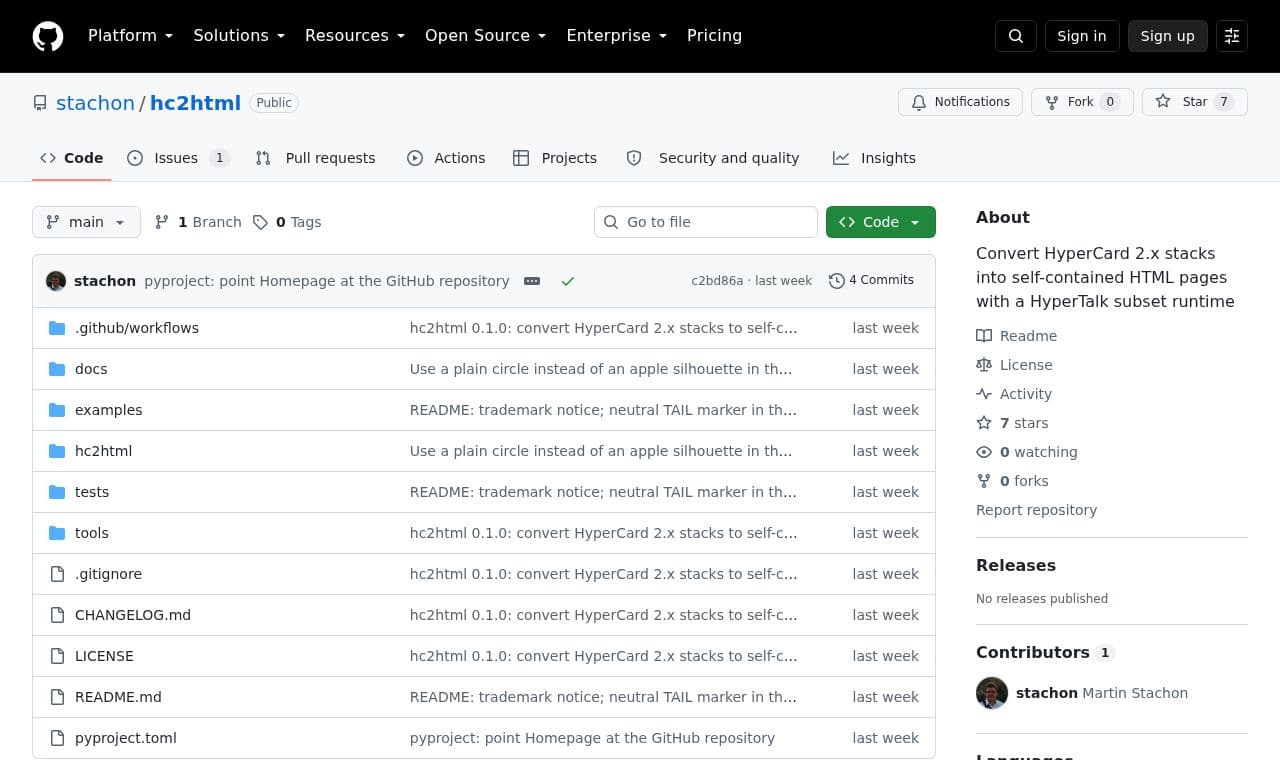This screenshot has width=1280, height=760.
Task: Open the pyproject.toml file
Action: [126, 738]
